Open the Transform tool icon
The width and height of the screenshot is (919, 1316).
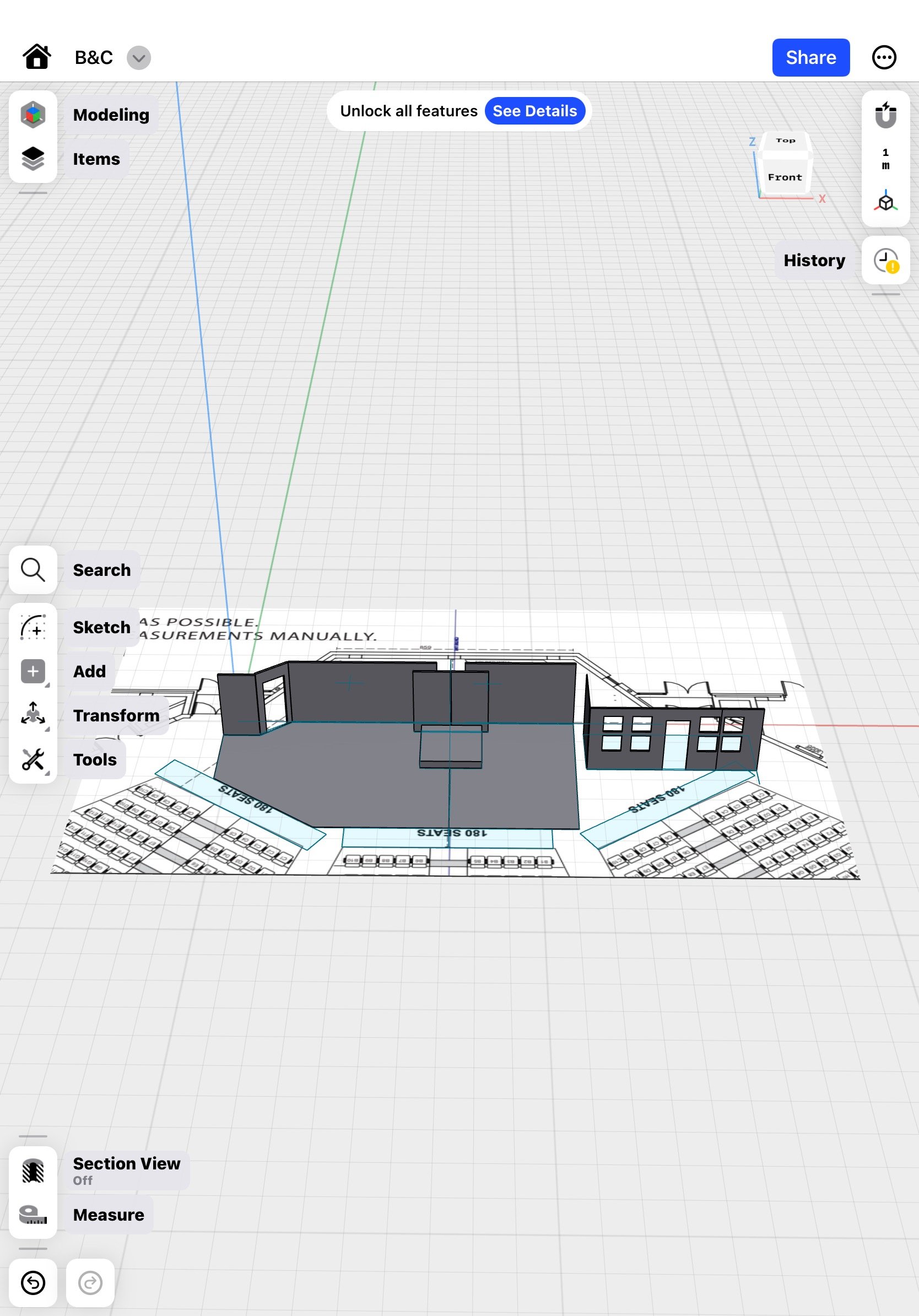[x=33, y=715]
